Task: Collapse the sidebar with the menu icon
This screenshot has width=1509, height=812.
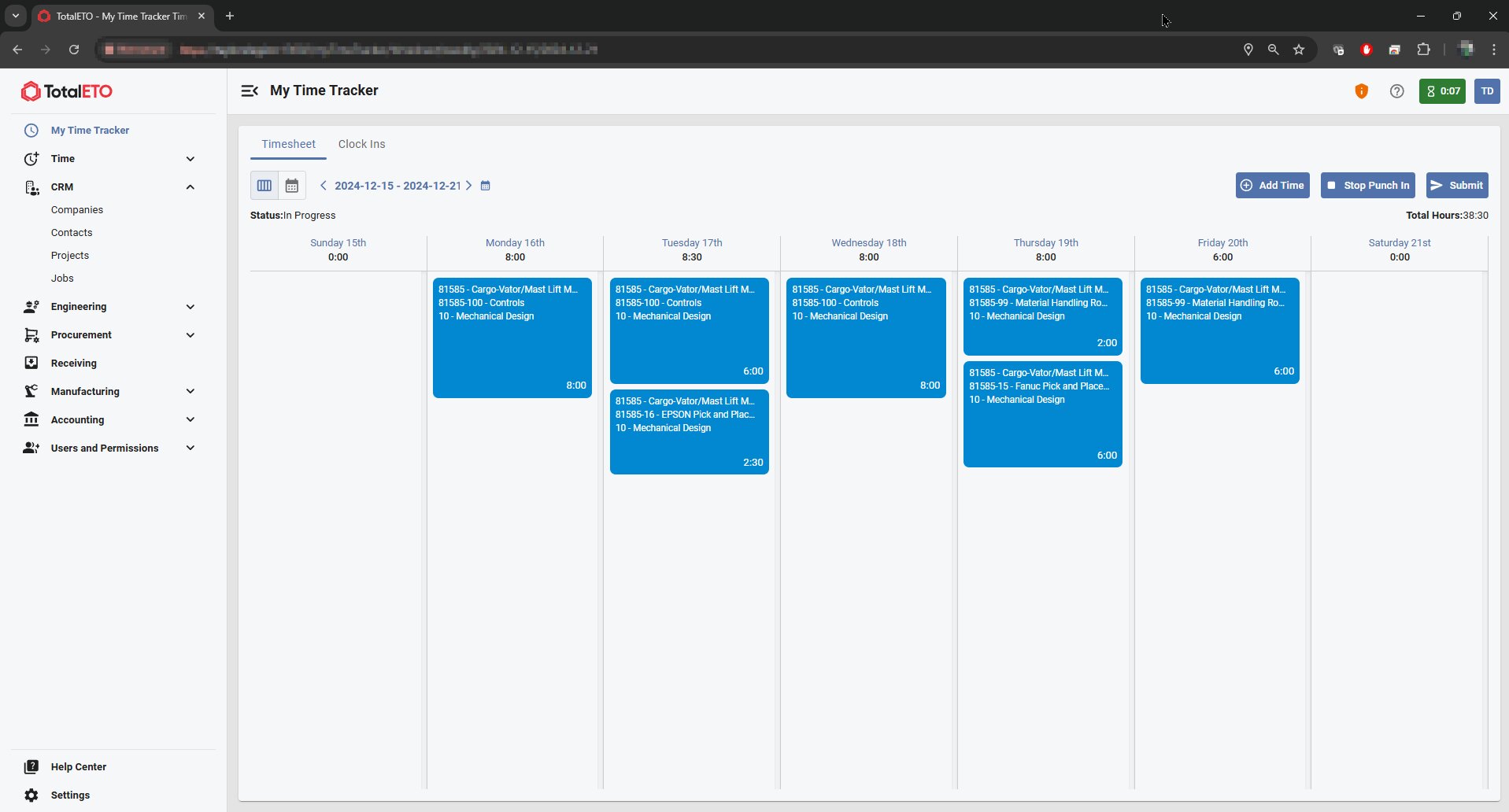Action: [250, 91]
